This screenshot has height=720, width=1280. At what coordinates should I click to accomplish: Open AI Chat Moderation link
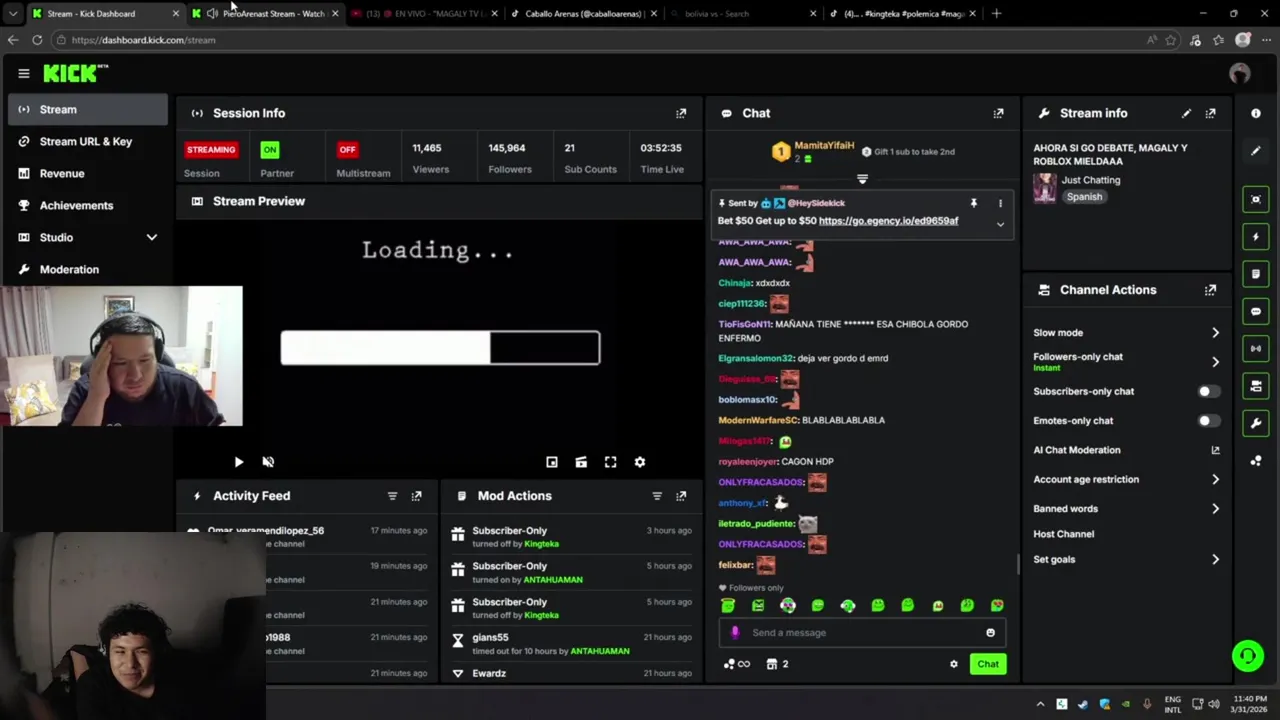tap(1126, 451)
